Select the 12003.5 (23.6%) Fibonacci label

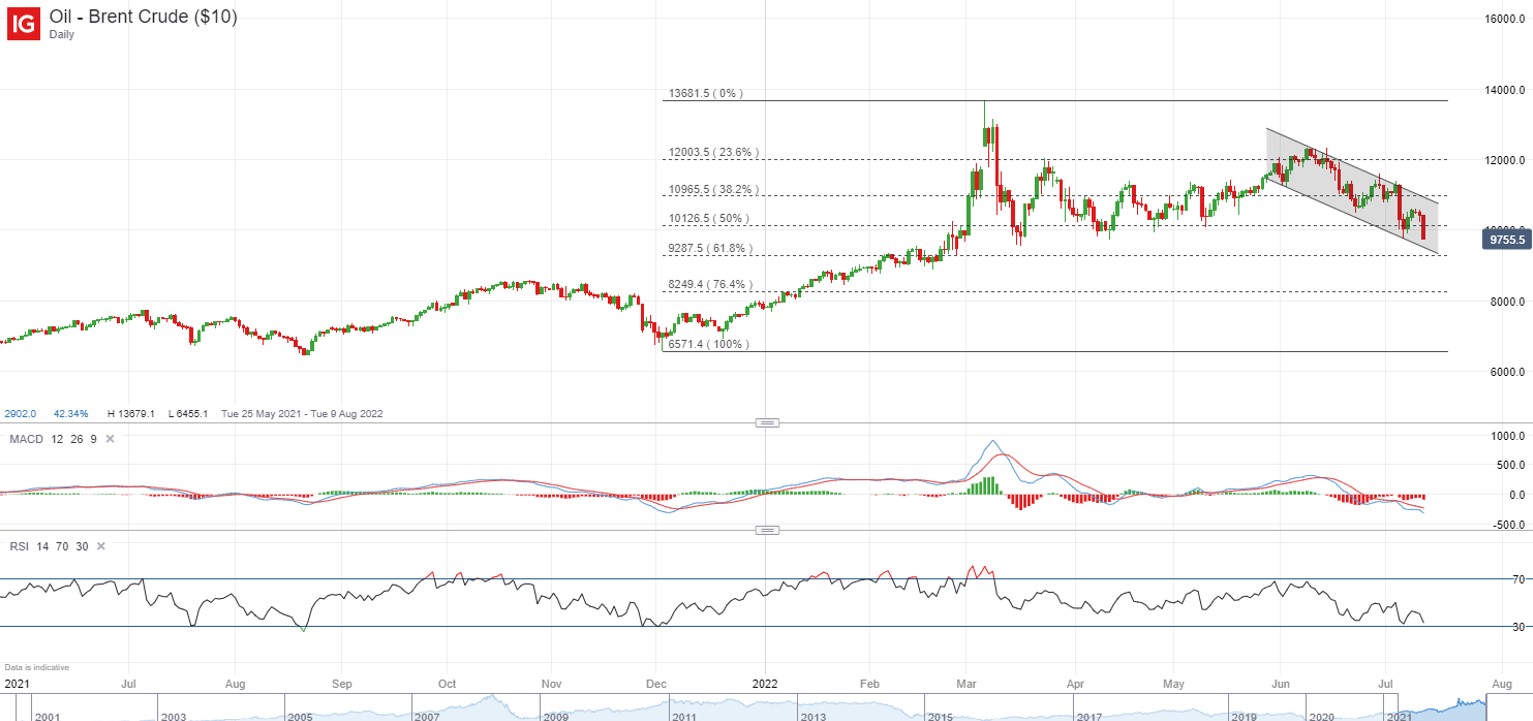click(x=714, y=153)
